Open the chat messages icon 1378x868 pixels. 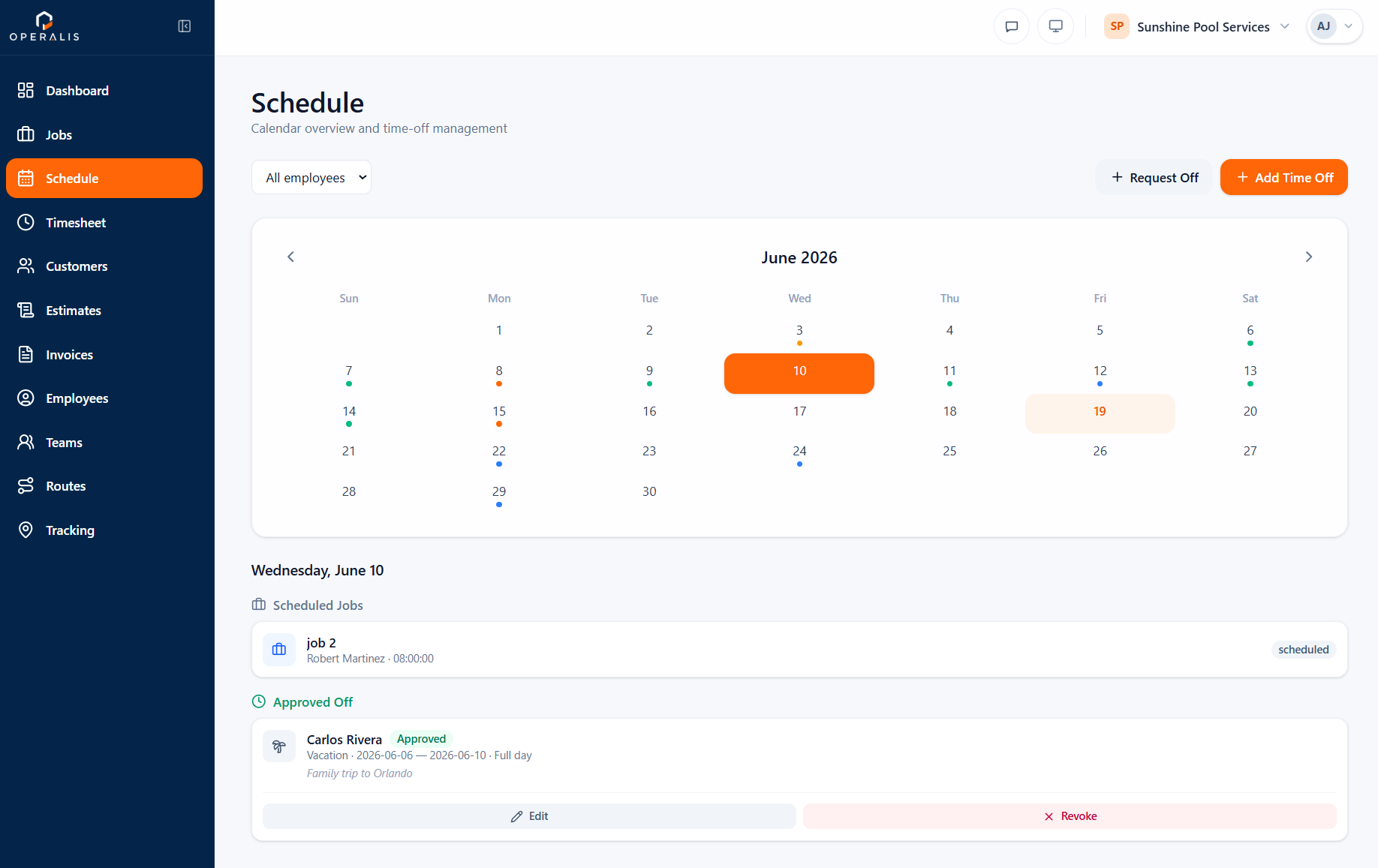coord(1012,26)
